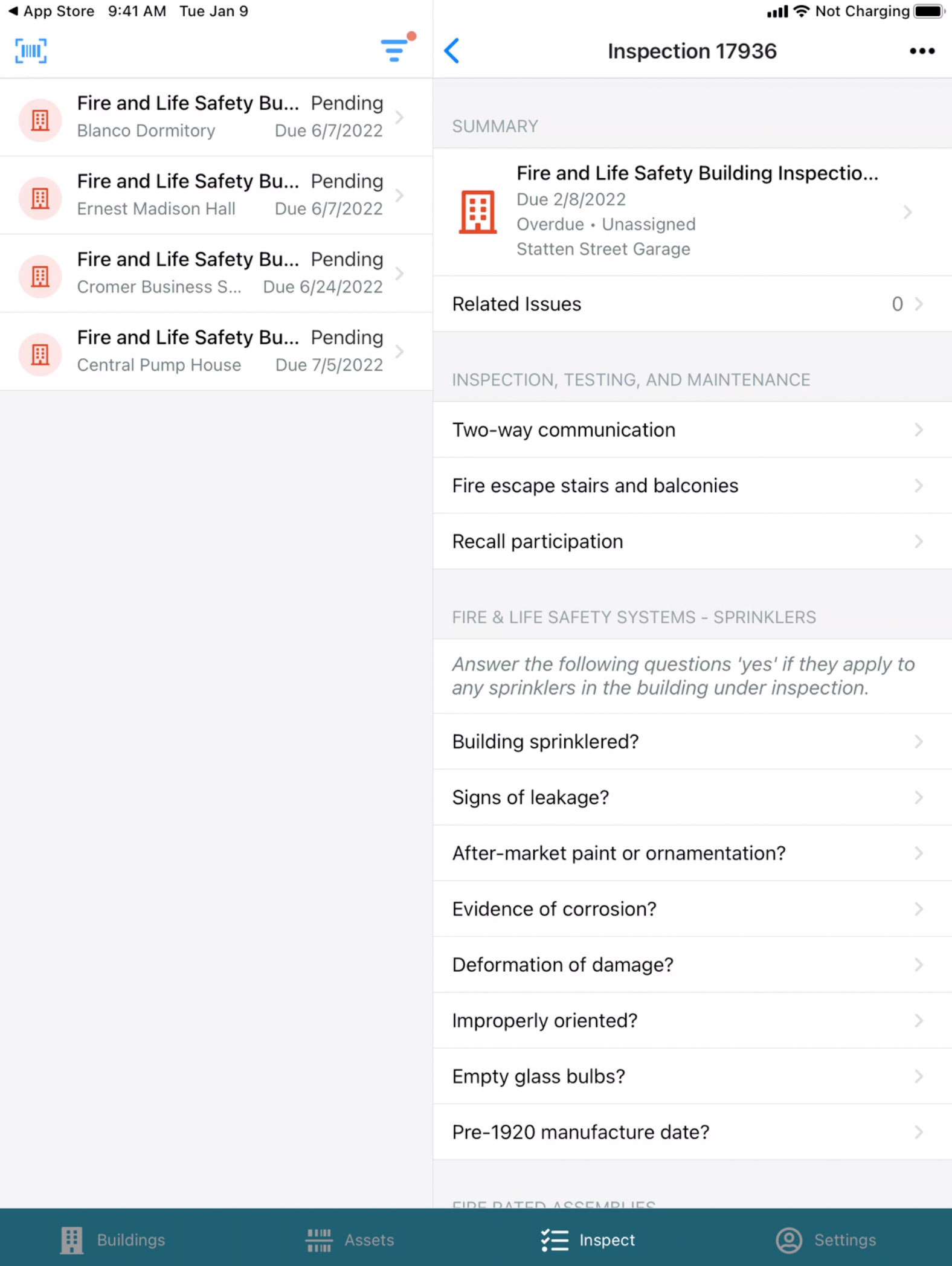Open the Building sprinklered? question
This screenshot has width=952, height=1266.
692,742
